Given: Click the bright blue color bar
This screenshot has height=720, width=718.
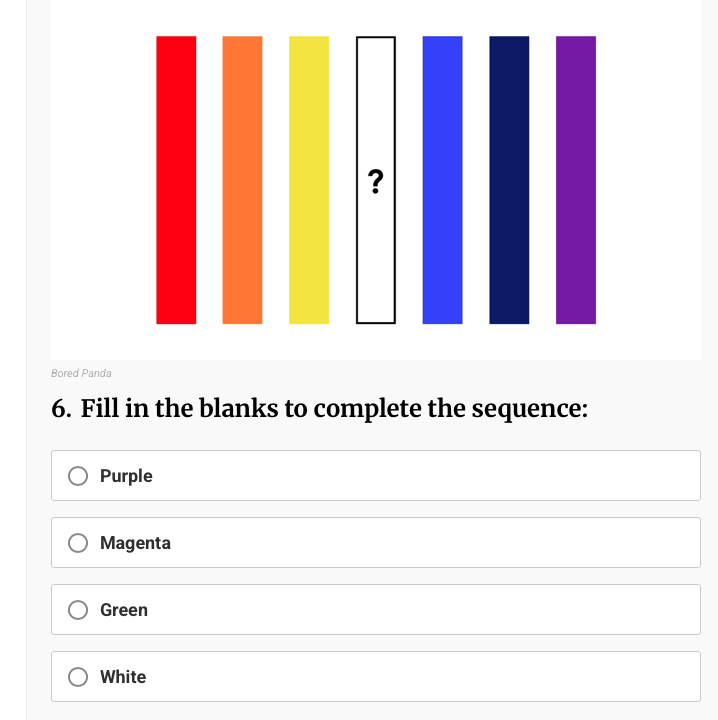Looking at the screenshot, I should [x=443, y=180].
